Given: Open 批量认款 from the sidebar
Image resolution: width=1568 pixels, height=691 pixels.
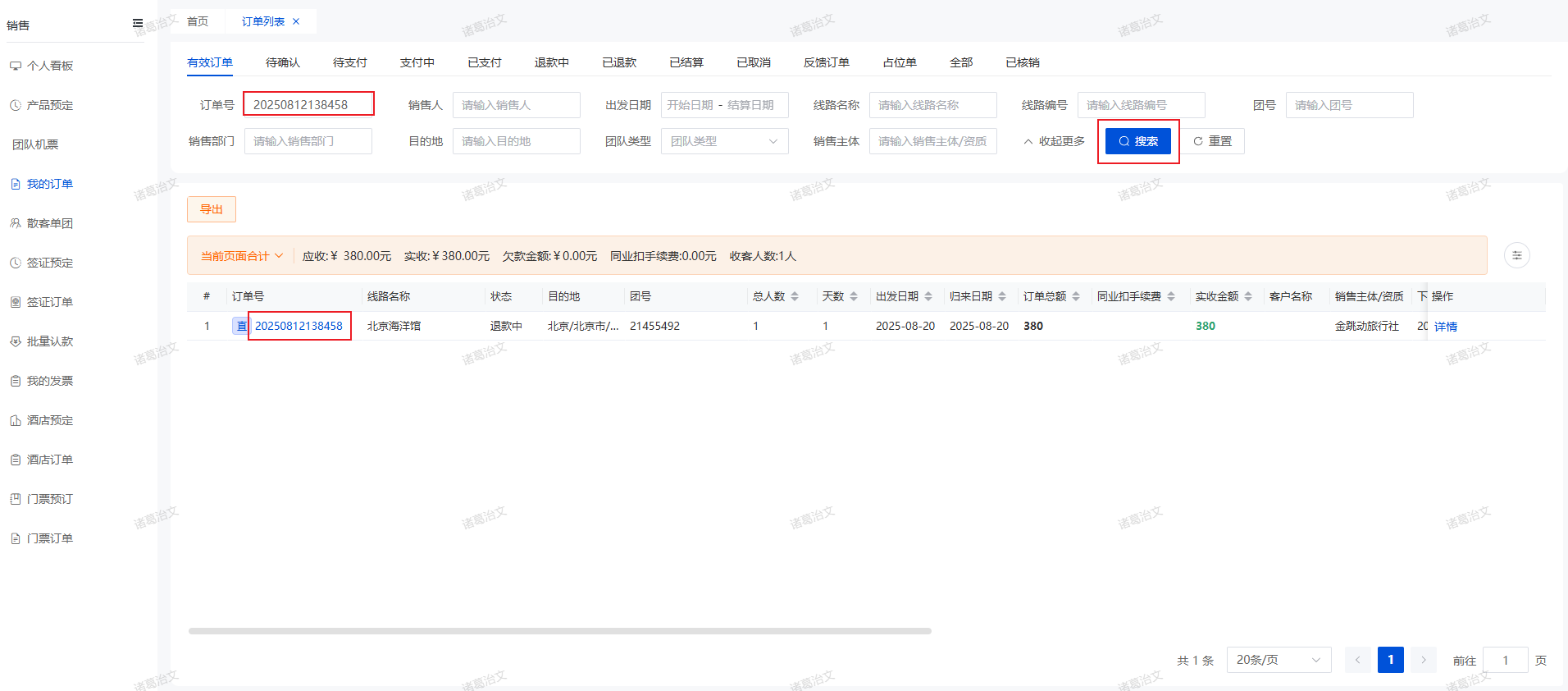Looking at the screenshot, I should [x=49, y=341].
